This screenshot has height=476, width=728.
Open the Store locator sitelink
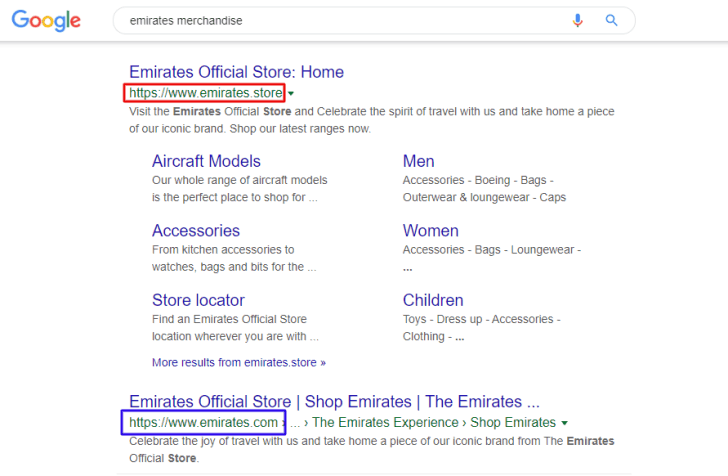click(x=198, y=300)
